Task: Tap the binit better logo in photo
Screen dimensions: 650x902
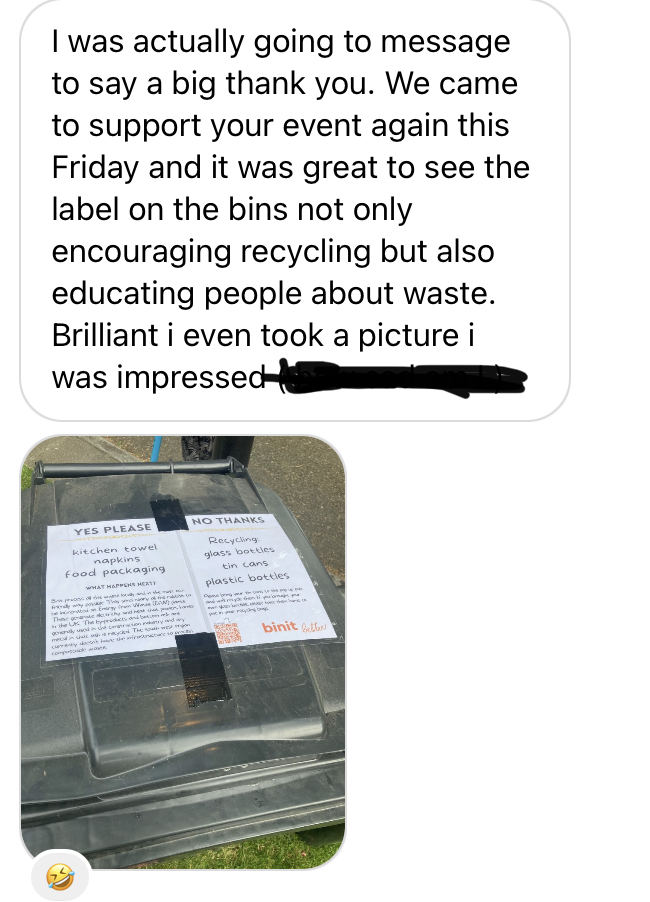Action: [294, 627]
